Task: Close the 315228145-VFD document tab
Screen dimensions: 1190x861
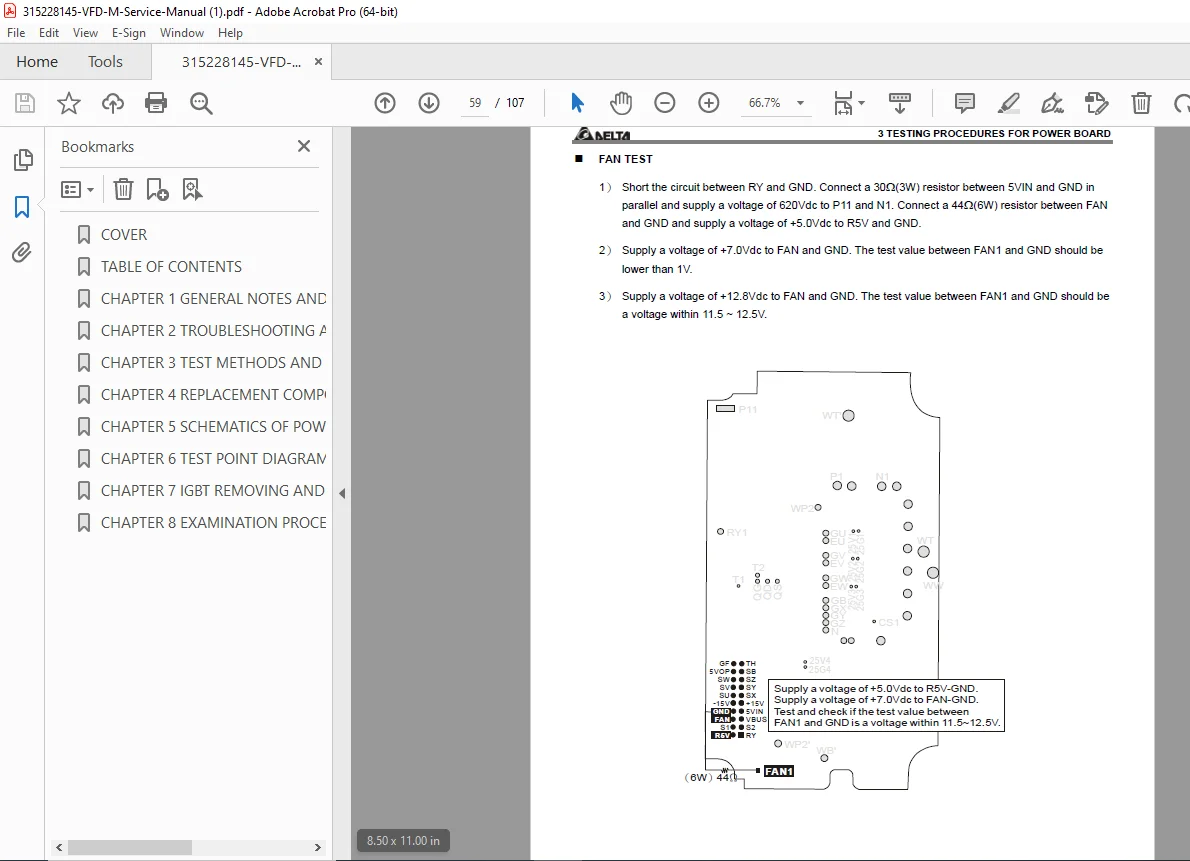Action: [318, 62]
